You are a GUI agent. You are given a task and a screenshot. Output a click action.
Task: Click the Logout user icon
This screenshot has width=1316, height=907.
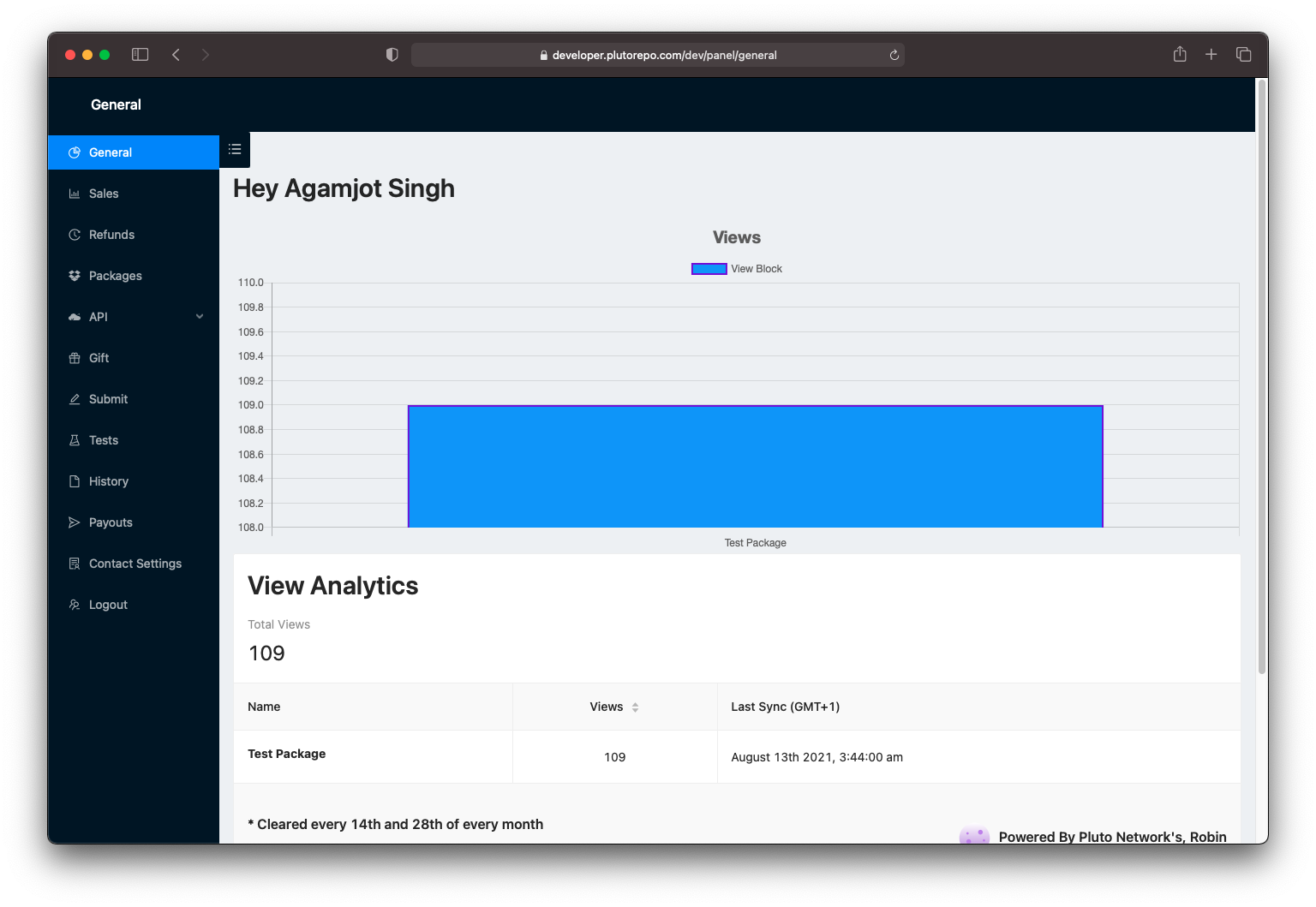click(75, 605)
